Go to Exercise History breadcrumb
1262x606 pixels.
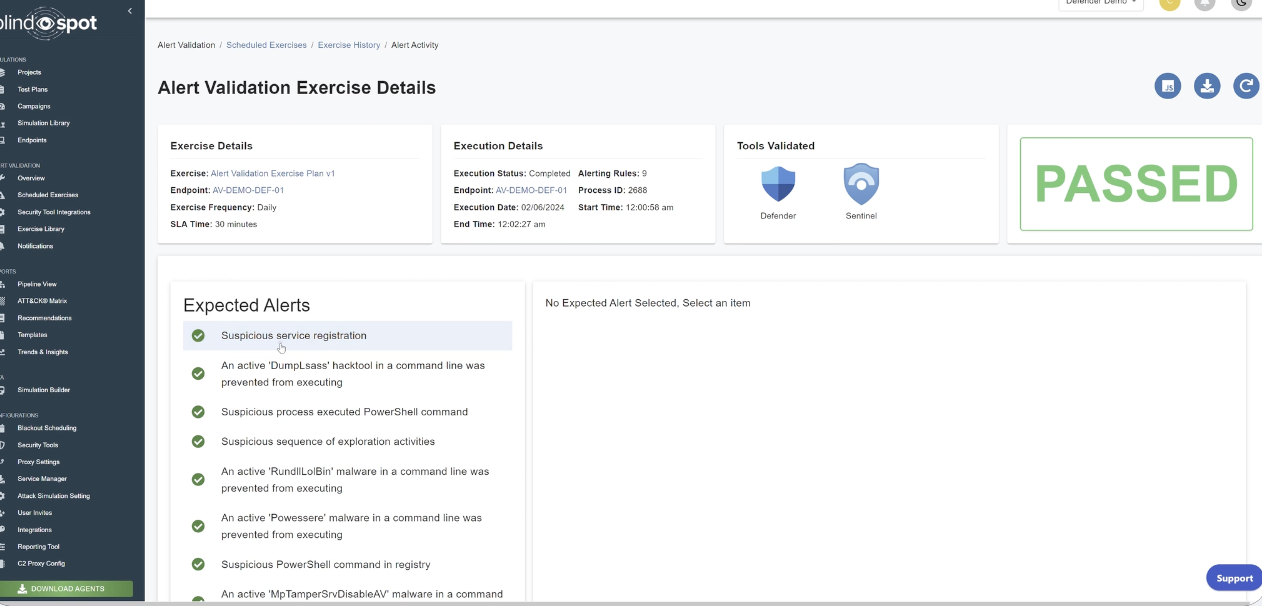click(x=349, y=45)
